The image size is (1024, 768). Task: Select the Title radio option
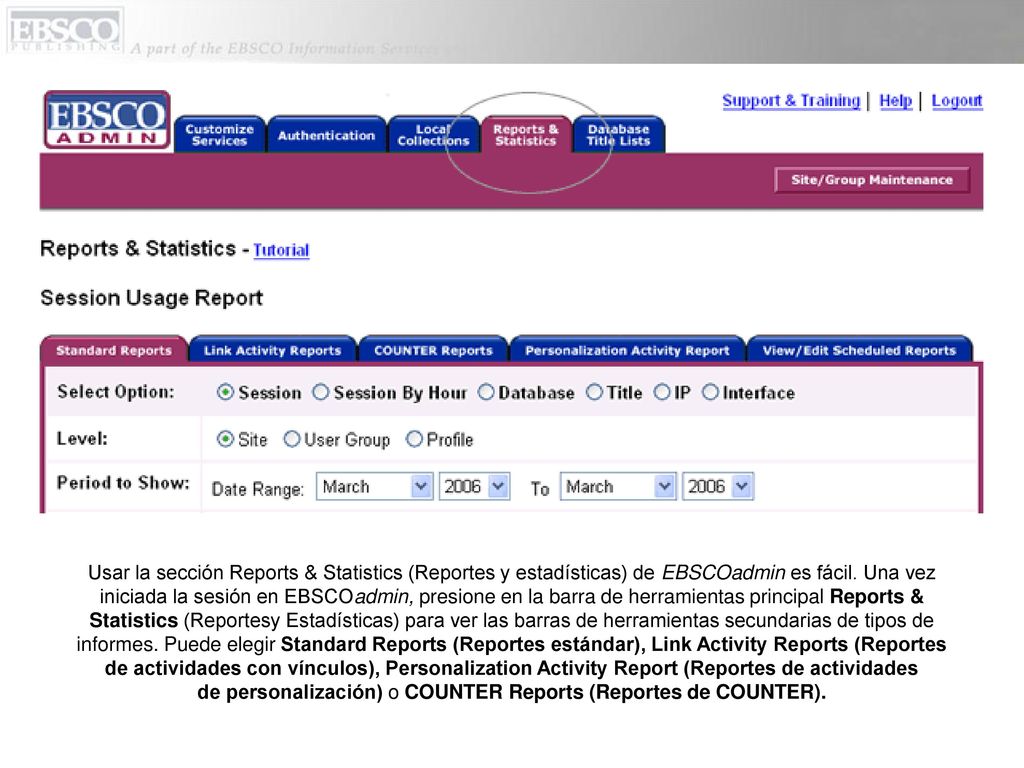(x=594, y=392)
